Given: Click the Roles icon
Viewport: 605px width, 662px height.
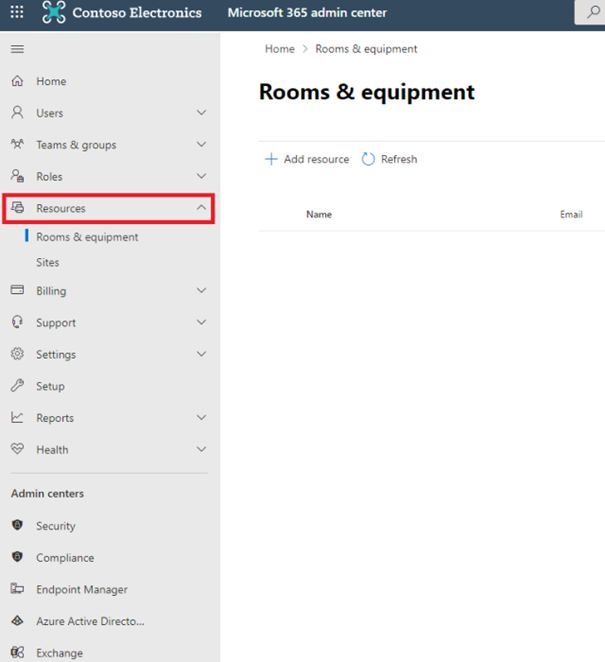Looking at the screenshot, I should click(17, 176).
